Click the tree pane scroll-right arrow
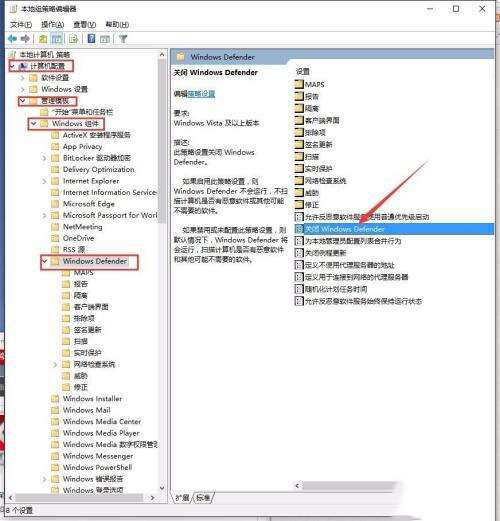The image size is (500, 521). click(152, 498)
